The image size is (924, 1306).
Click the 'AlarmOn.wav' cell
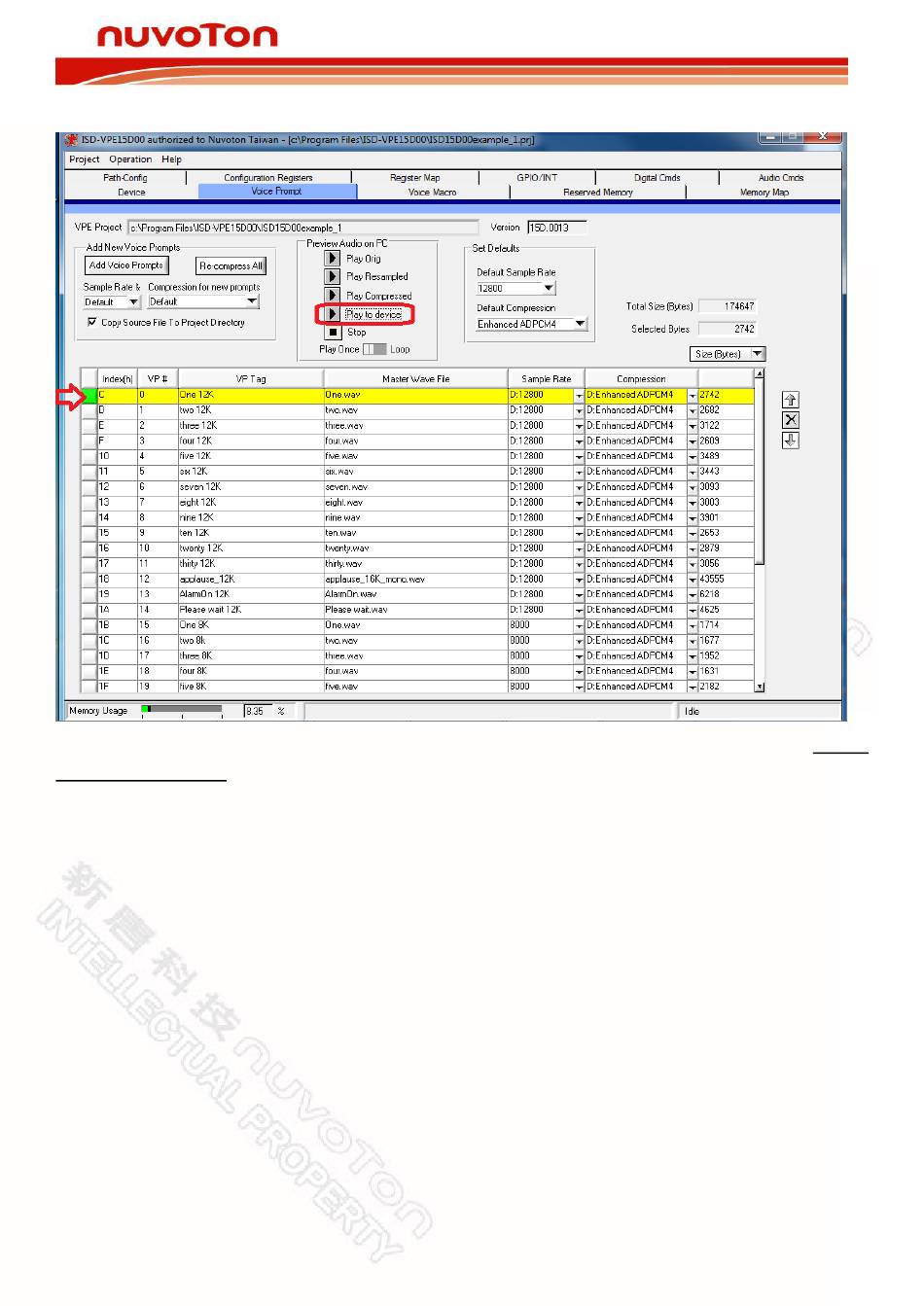coord(415,595)
